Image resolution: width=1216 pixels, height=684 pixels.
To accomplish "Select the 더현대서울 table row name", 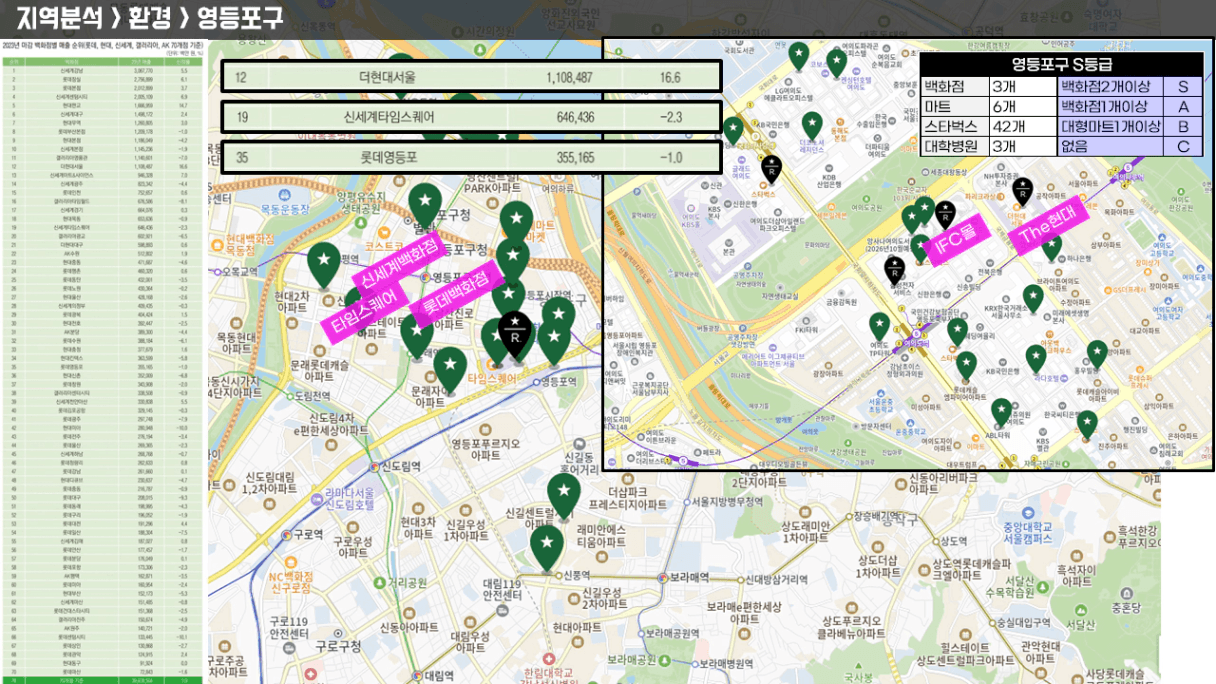I will (x=387, y=77).
